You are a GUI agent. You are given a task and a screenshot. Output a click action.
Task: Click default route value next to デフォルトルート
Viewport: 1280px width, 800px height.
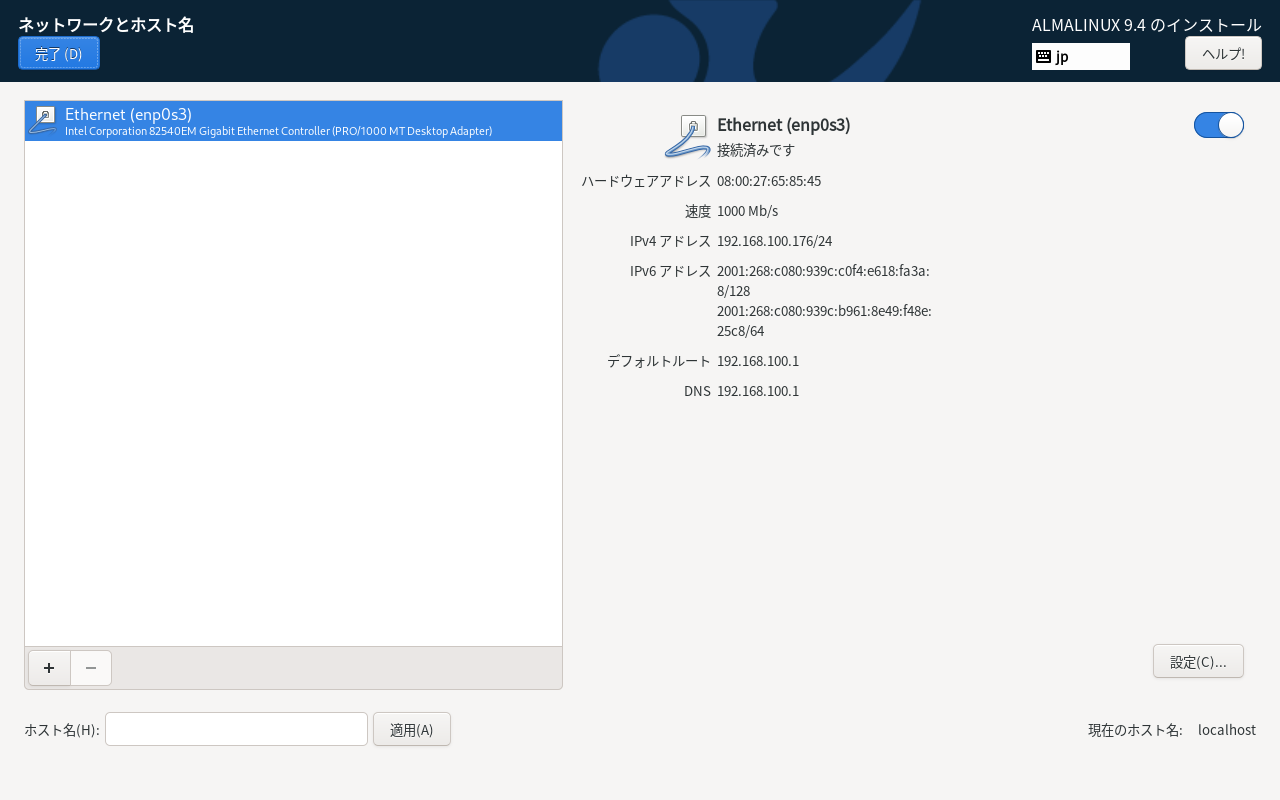click(x=758, y=361)
